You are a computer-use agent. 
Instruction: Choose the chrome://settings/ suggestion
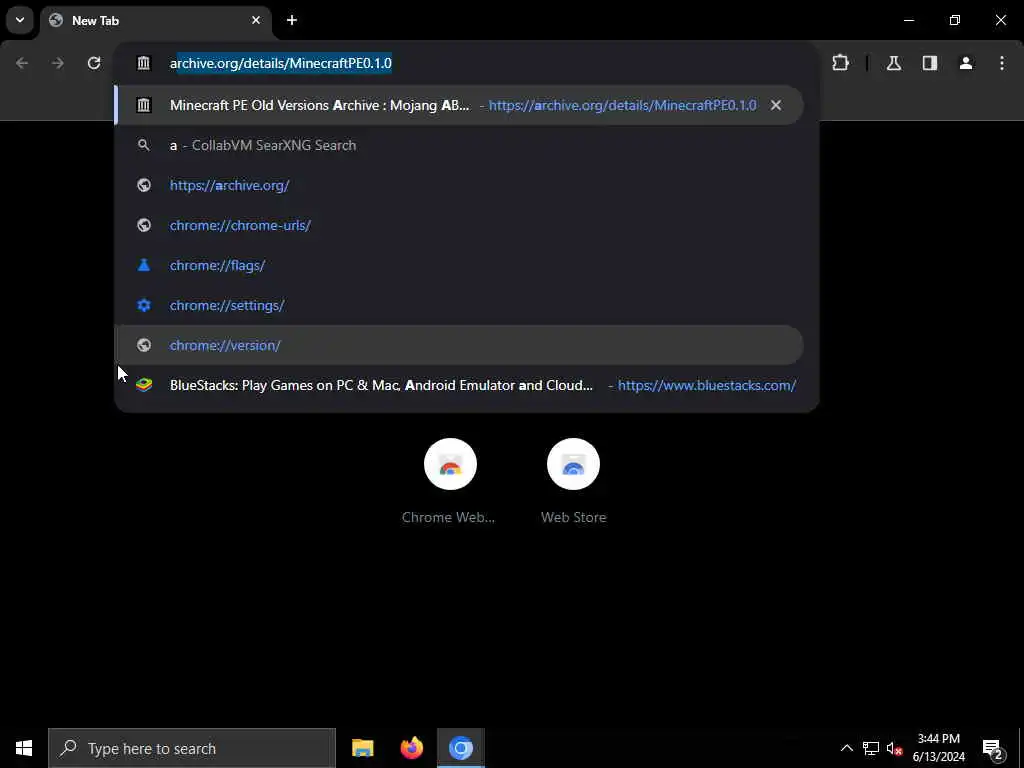458,305
